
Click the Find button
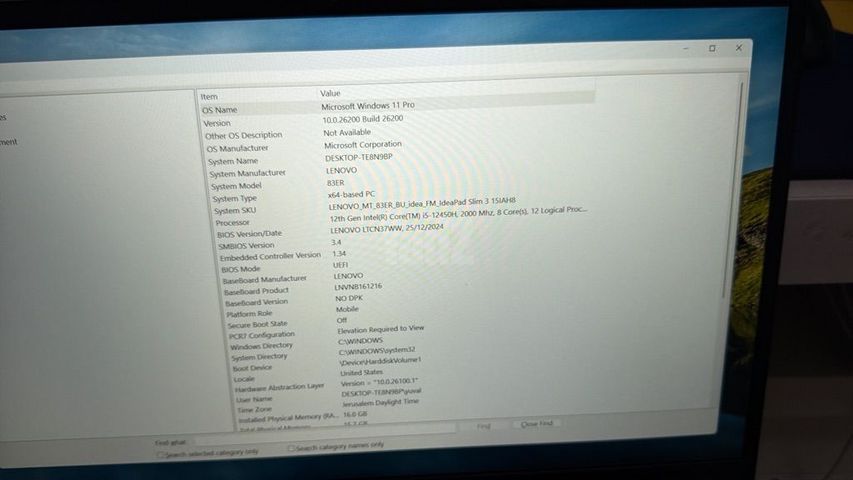point(484,426)
